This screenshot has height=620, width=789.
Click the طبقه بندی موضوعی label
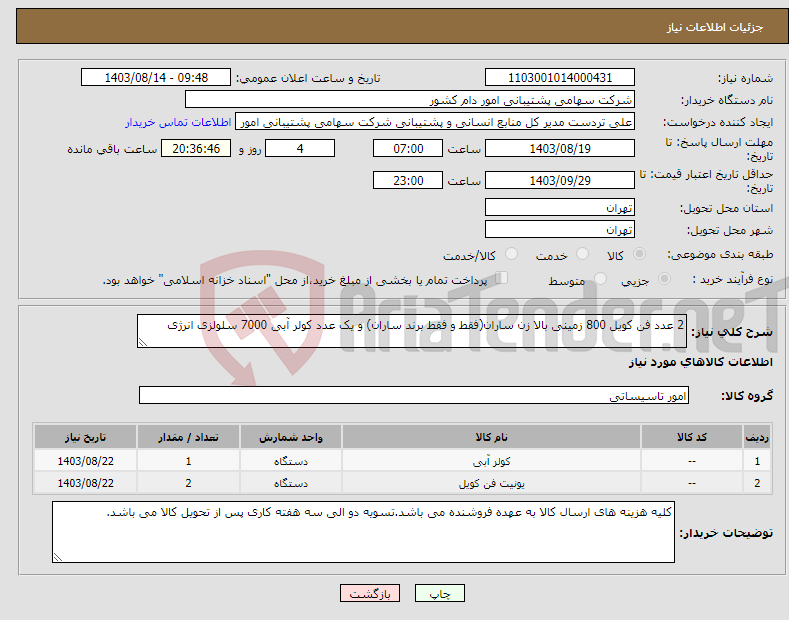point(720,254)
